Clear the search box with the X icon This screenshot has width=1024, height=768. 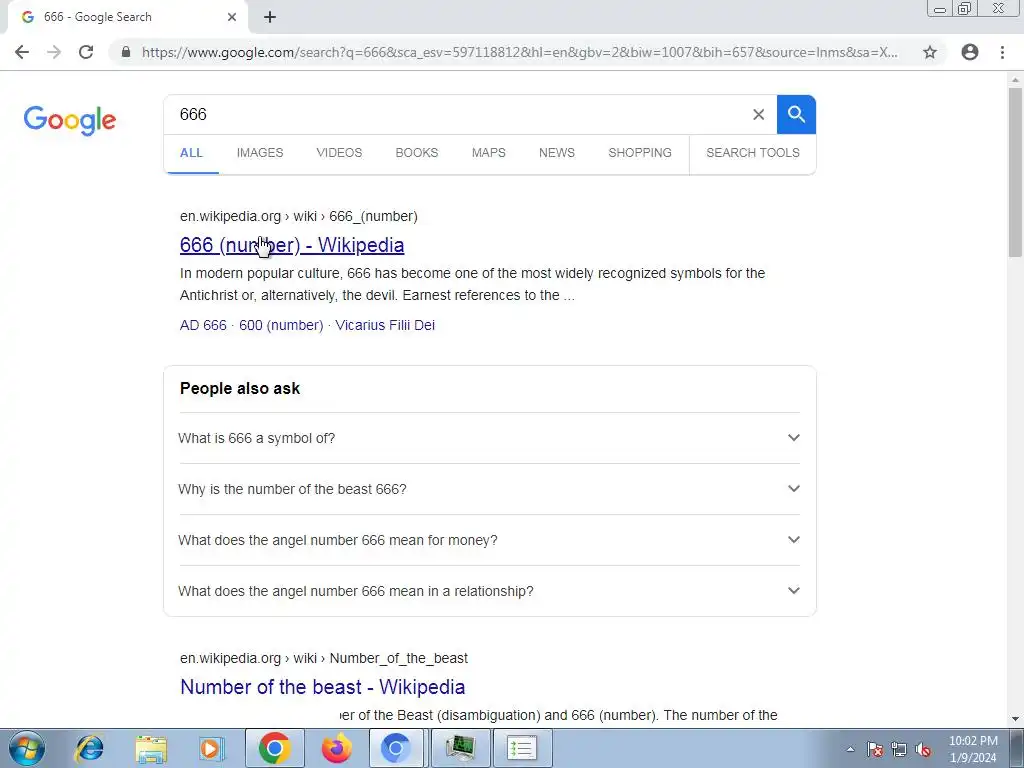coord(758,114)
